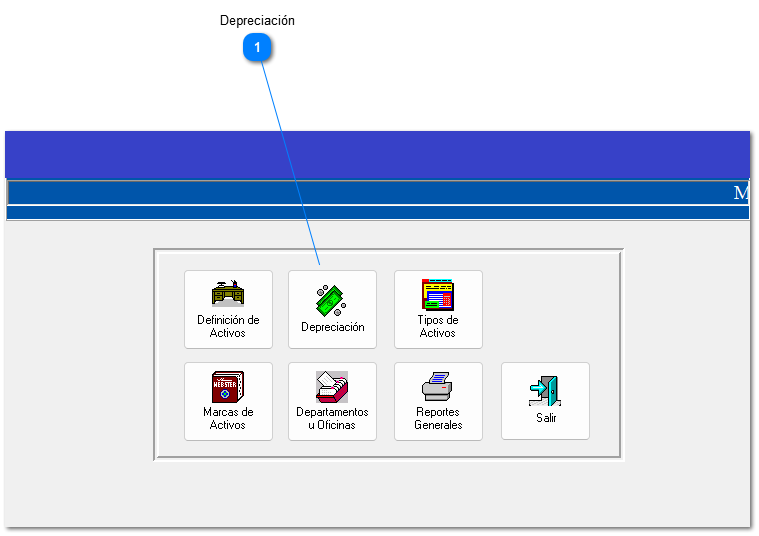
Task: Click the letter M in the header strip
Action: [741, 193]
